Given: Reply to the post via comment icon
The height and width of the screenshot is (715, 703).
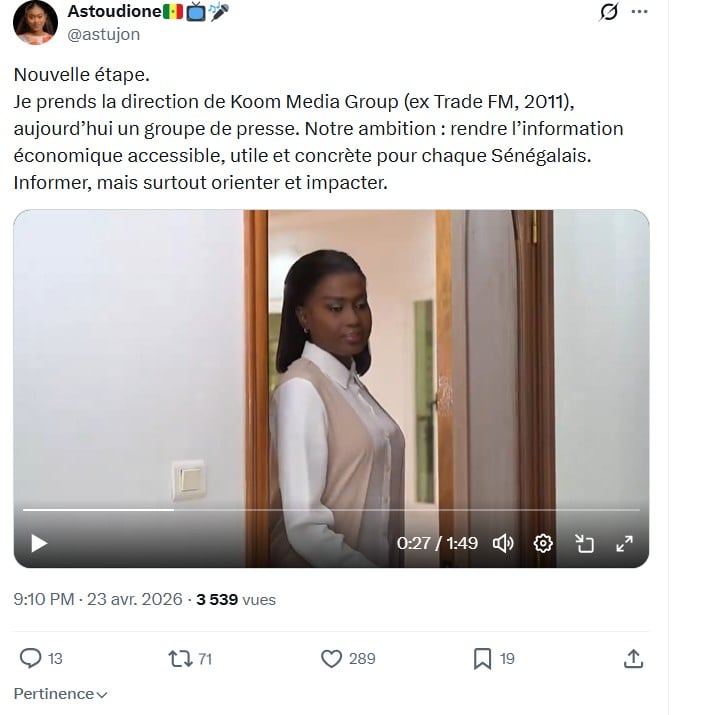Looking at the screenshot, I should click(31, 658).
